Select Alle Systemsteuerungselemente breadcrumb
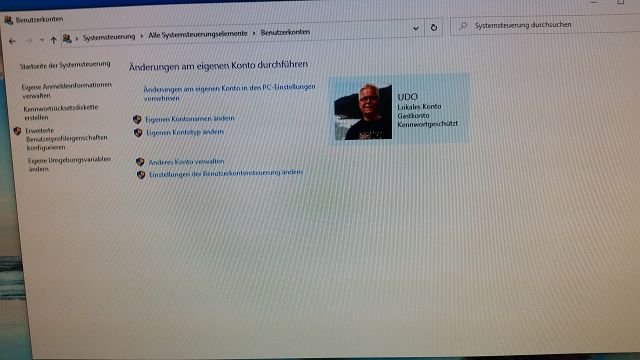640x360 pixels. pos(198,35)
